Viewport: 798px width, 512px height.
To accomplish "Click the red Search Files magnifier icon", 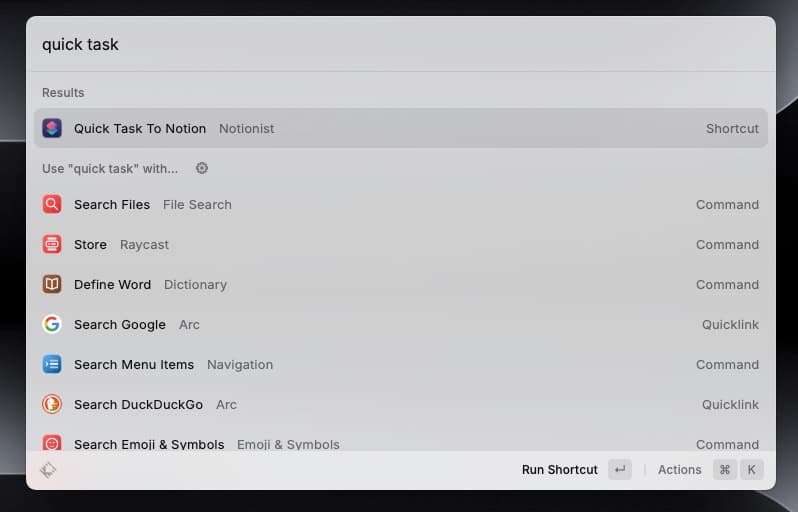I will [x=52, y=204].
